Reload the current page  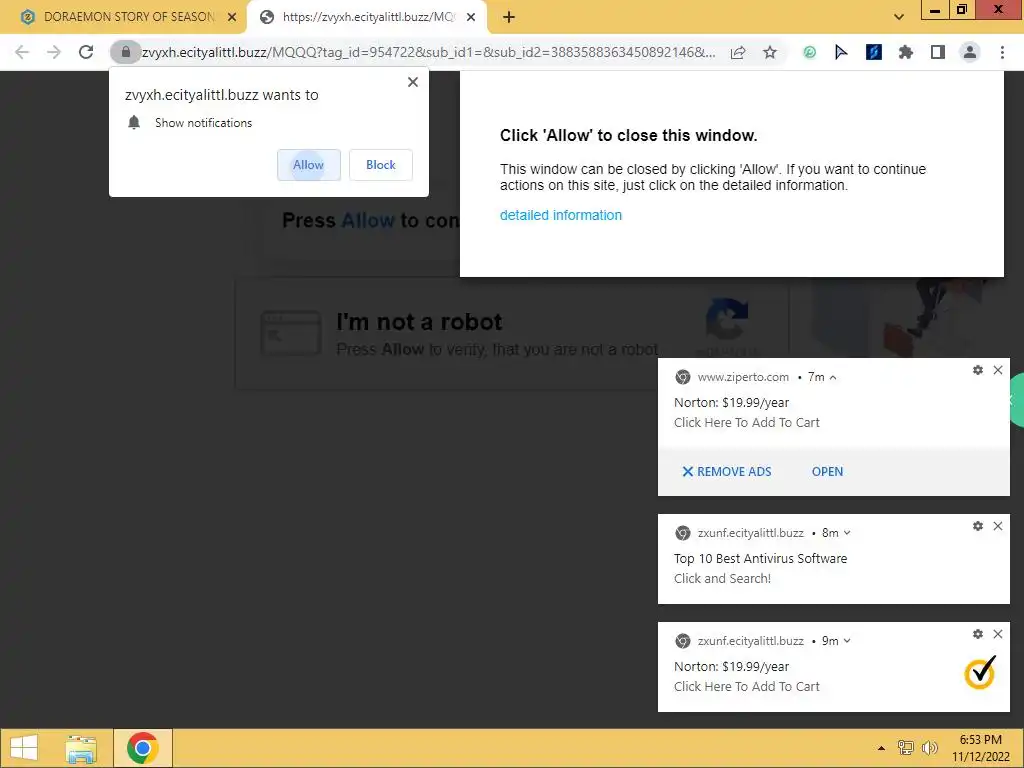pyautogui.click(x=86, y=52)
